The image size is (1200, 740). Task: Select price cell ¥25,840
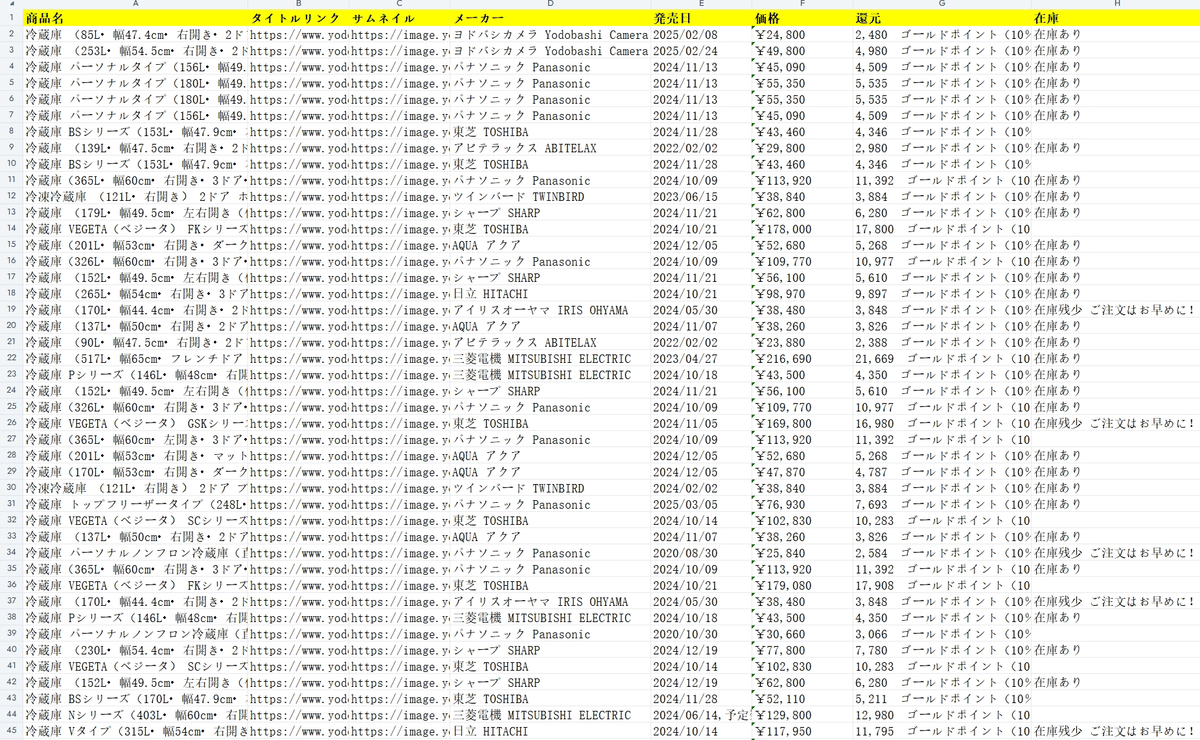(802, 553)
